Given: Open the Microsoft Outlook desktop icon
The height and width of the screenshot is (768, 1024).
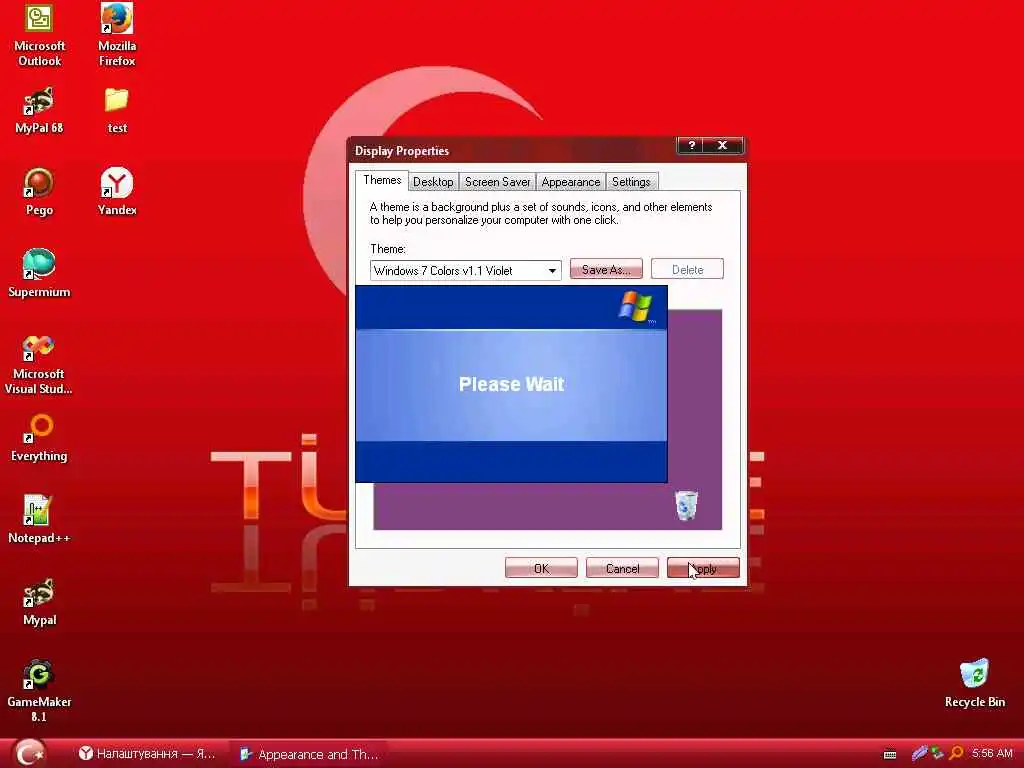Looking at the screenshot, I should tap(39, 34).
